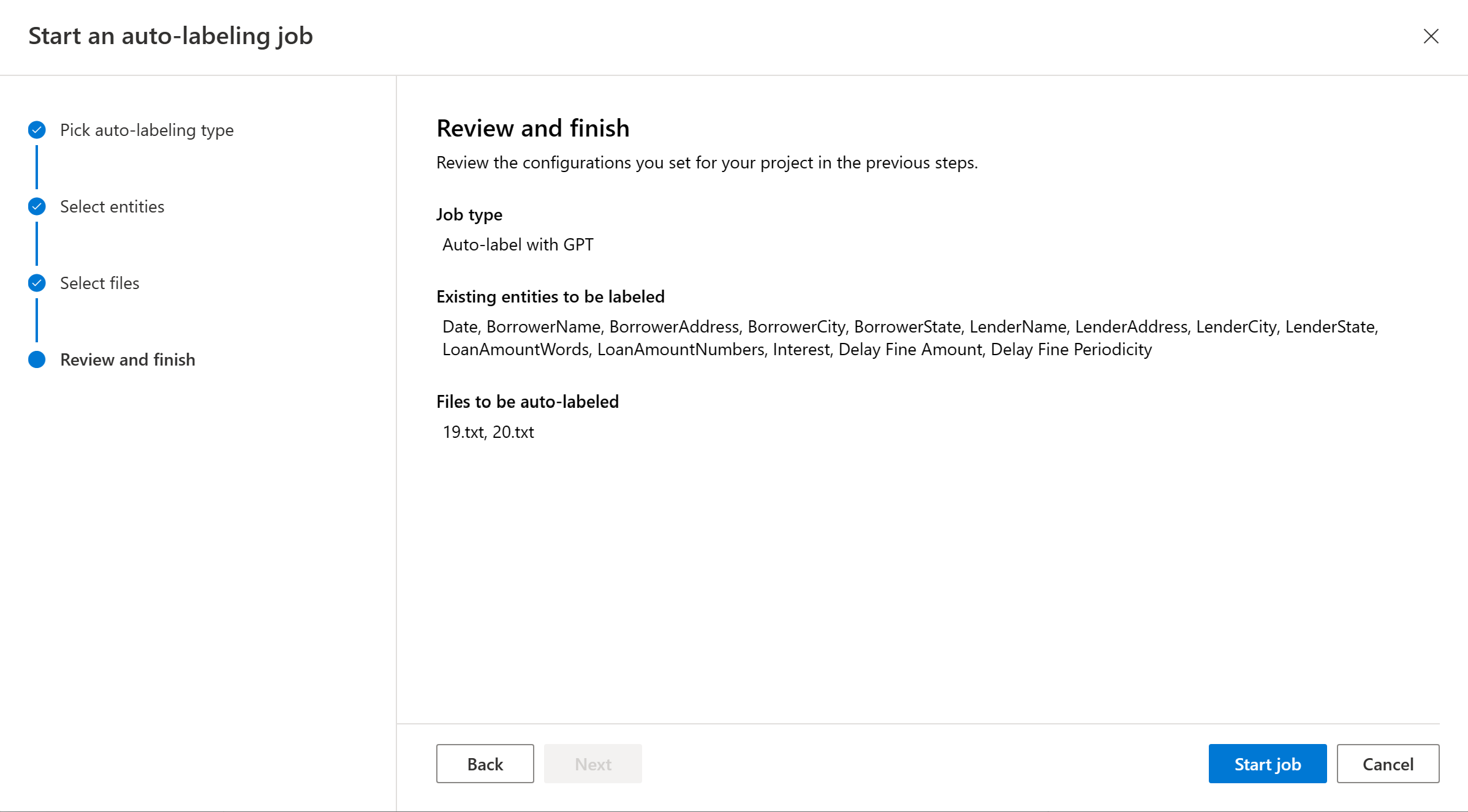Click the greyed-out Next button
Image resolution: width=1468 pixels, height=812 pixels.
pyautogui.click(x=592, y=764)
